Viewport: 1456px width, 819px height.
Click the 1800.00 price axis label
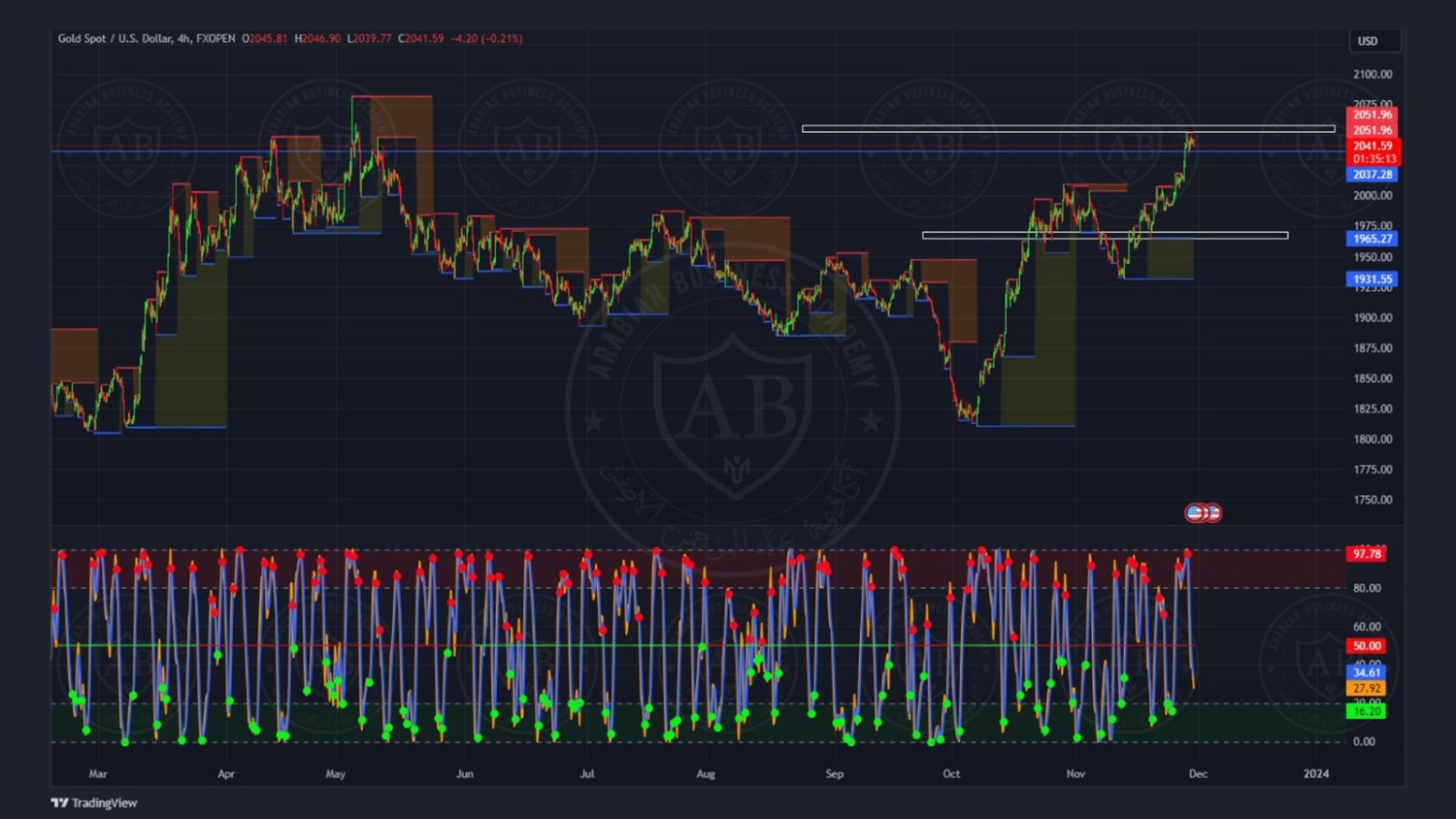tap(1373, 439)
